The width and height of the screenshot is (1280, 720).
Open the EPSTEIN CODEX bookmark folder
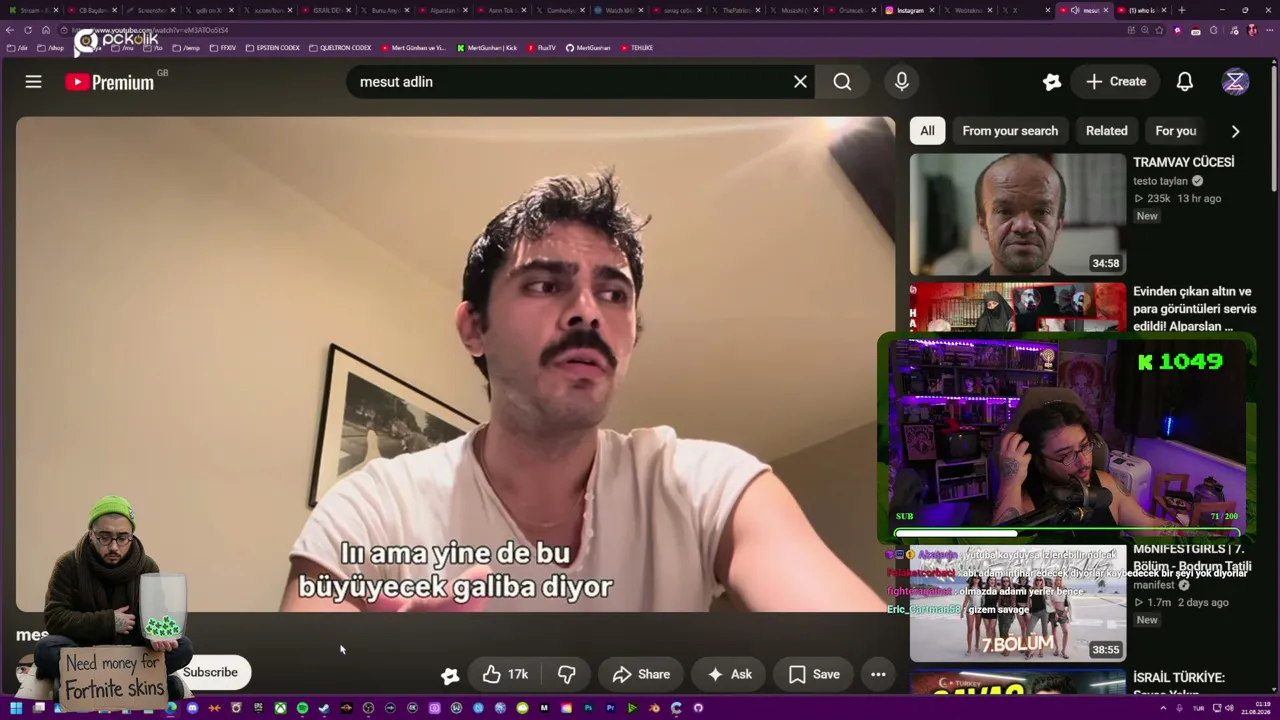coord(273,48)
